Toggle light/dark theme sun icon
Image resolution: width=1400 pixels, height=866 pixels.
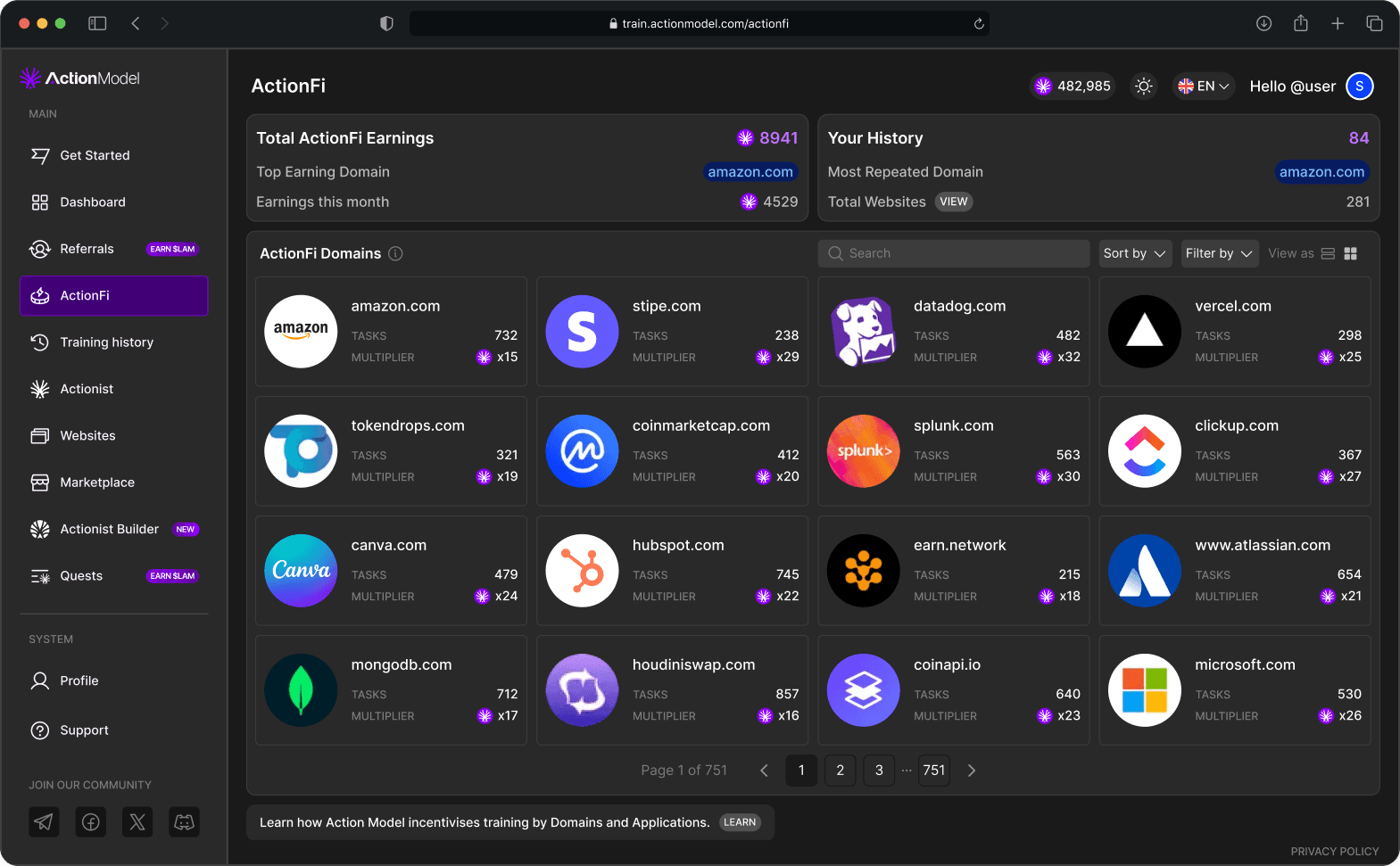pyautogui.click(x=1144, y=87)
